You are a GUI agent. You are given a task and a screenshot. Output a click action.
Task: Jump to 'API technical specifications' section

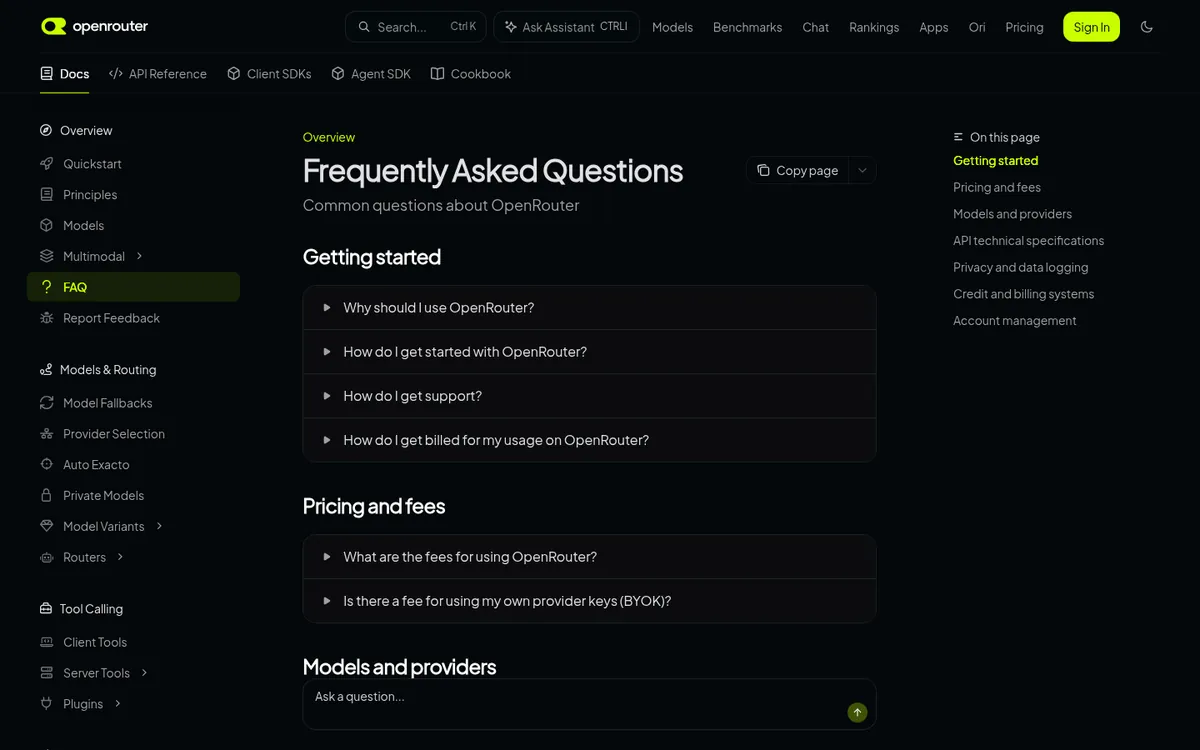click(1028, 240)
